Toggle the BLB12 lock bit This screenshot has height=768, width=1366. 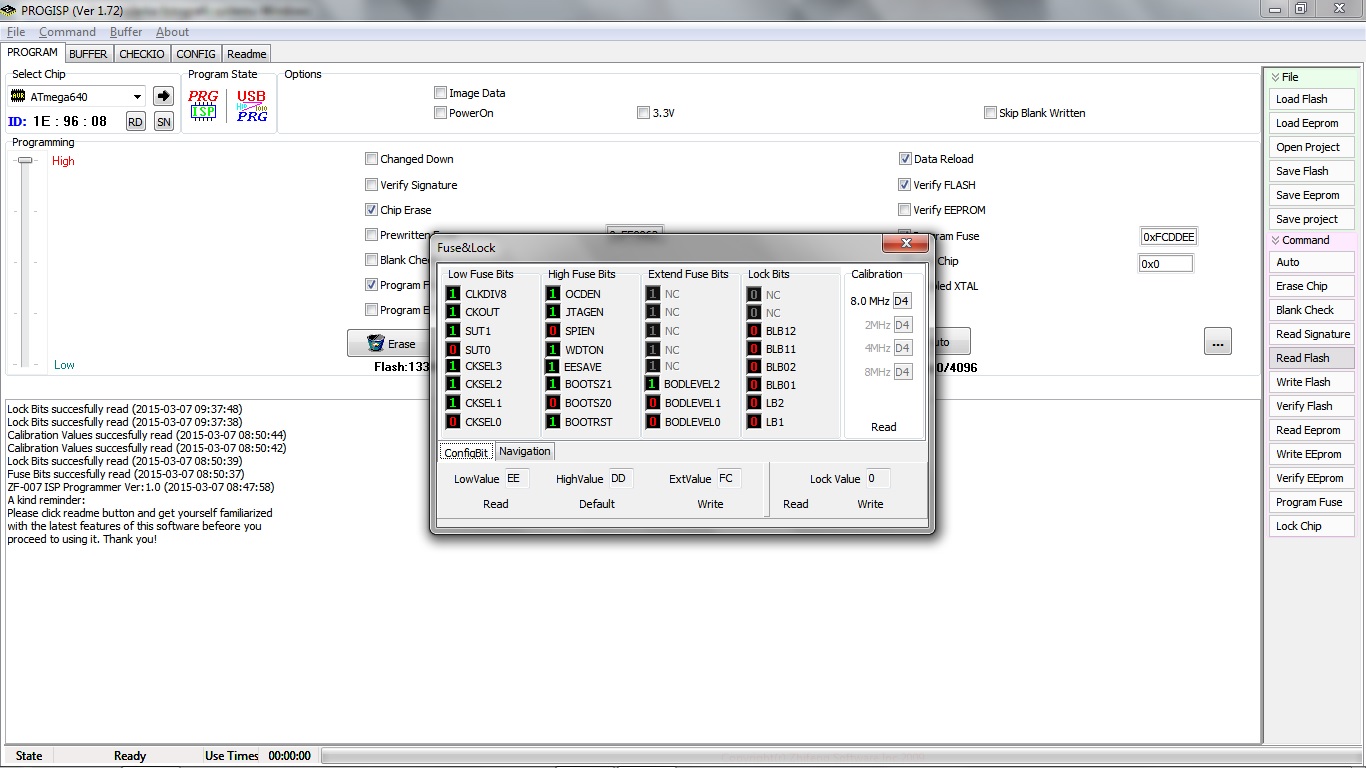click(754, 331)
